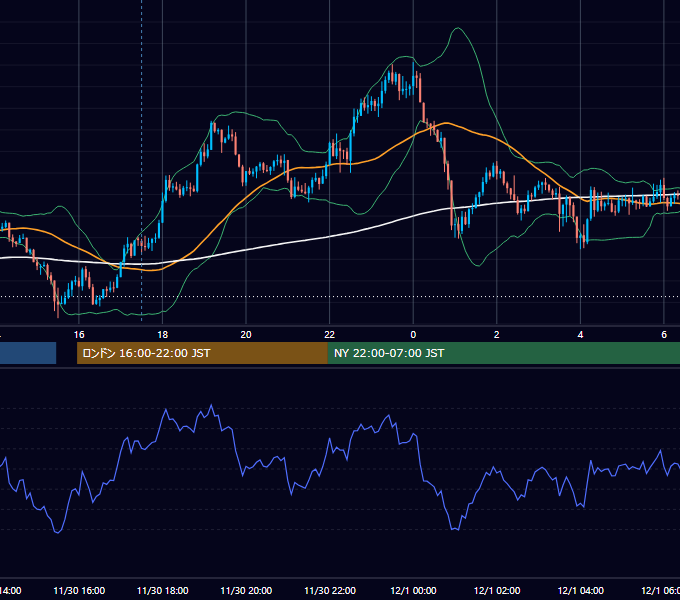Click the 12/1 00:00 date label
The width and height of the screenshot is (680, 600).
coord(413,591)
